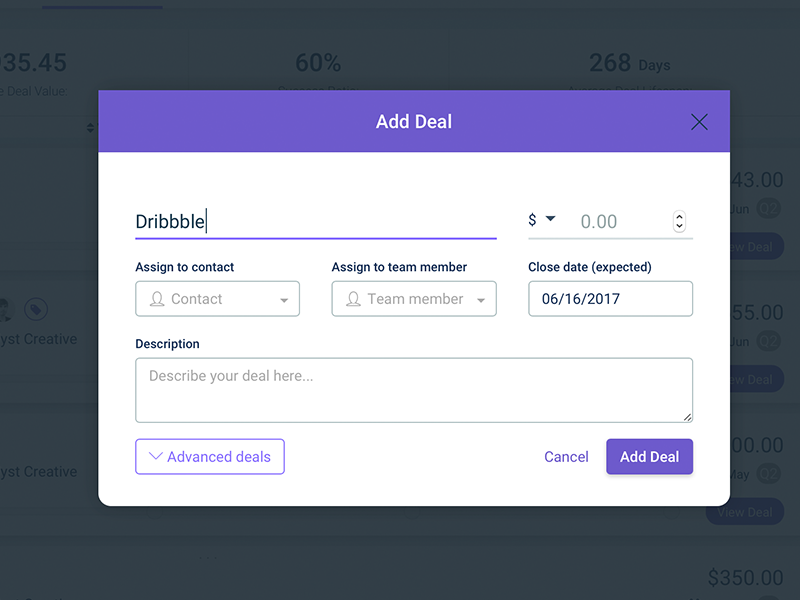Expand the Assign to team member dropdown
800x600 pixels.
pos(481,300)
